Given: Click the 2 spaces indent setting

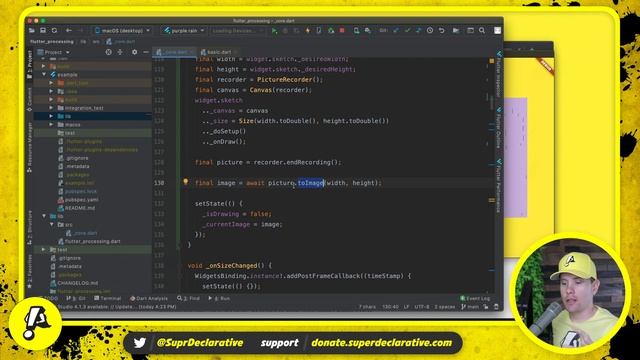Looking at the screenshot, I should pos(444,307).
